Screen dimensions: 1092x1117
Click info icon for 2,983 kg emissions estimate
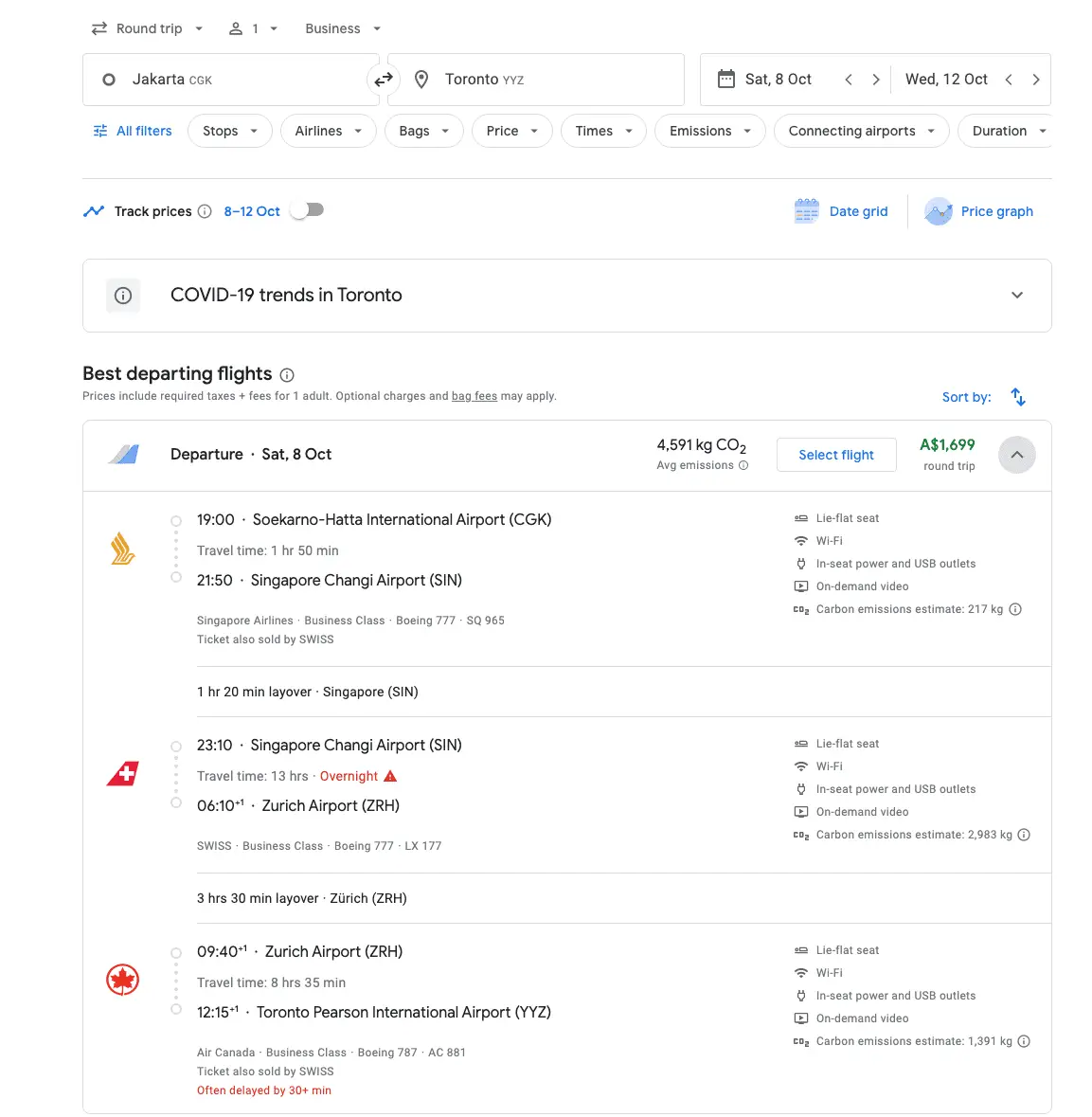1024,835
